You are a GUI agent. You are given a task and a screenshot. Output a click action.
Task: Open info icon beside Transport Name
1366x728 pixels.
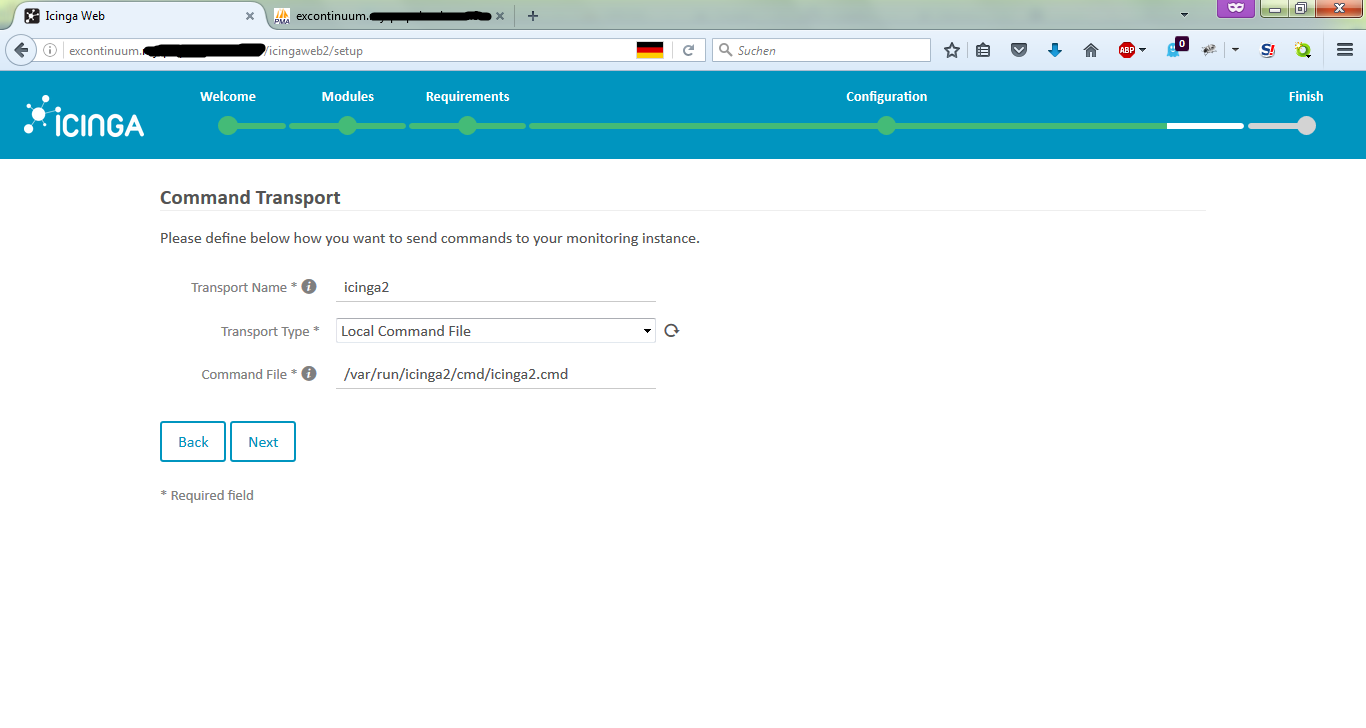pos(309,286)
